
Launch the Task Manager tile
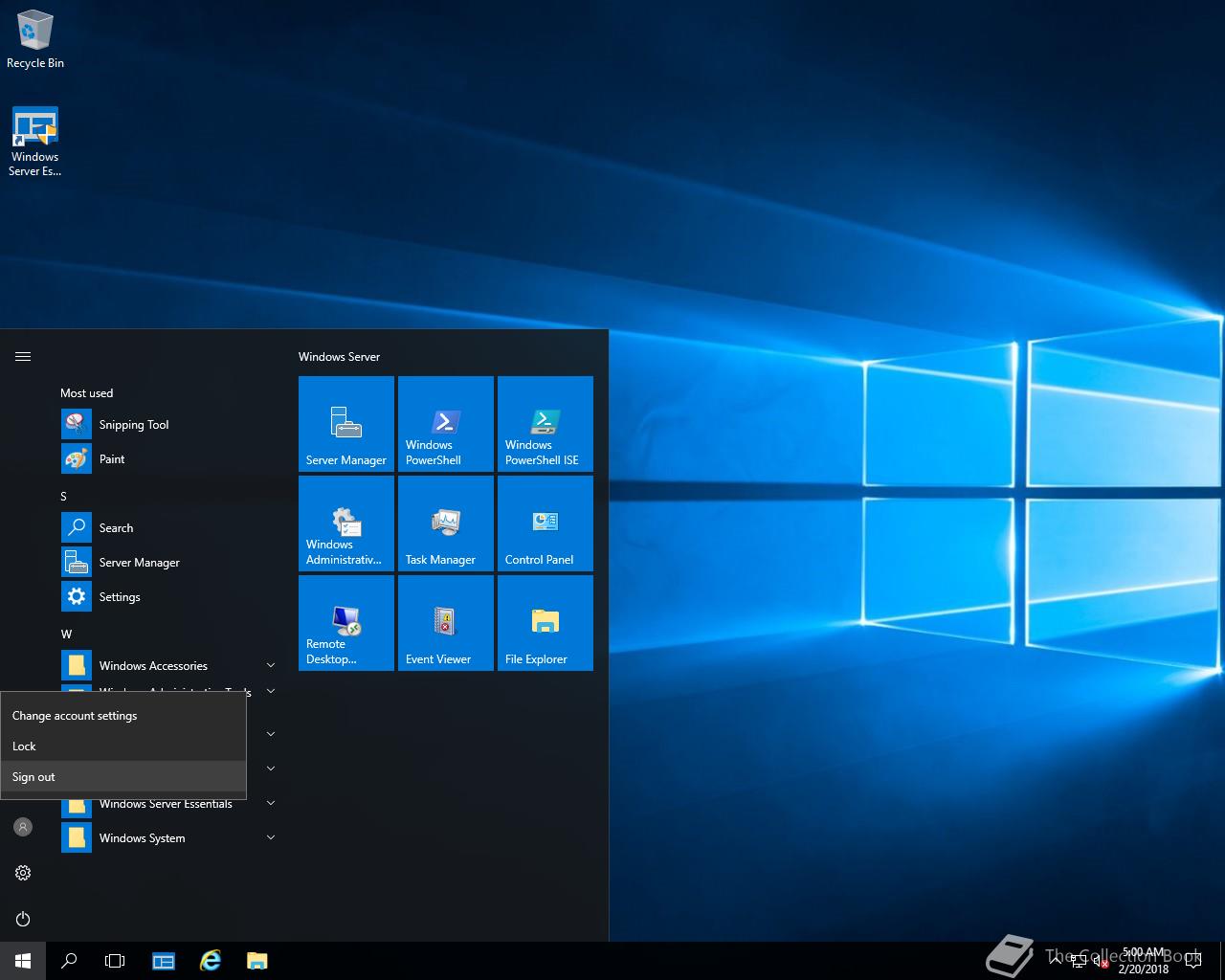(446, 523)
